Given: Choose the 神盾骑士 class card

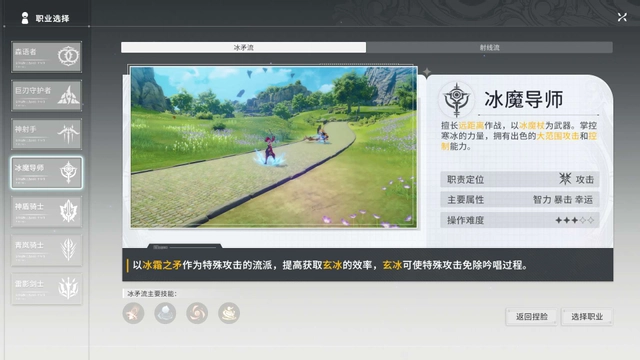Looking at the screenshot, I should (47, 211).
